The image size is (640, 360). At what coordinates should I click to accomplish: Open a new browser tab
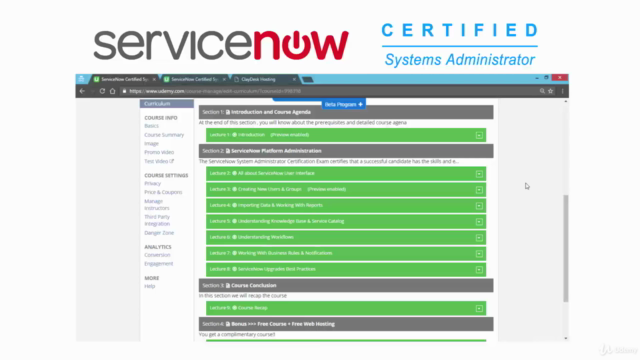(x=308, y=80)
